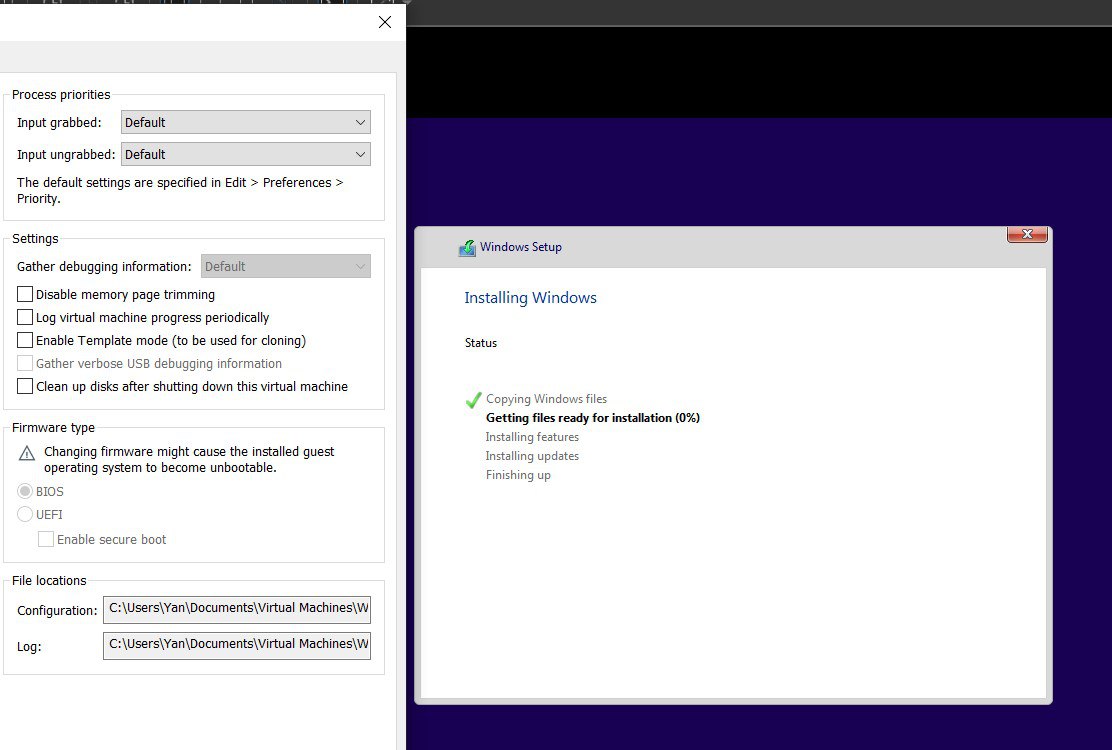Image resolution: width=1112 pixels, height=750 pixels.
Task: Check Gather verbose USB debugging information
Action: [25, 363]
